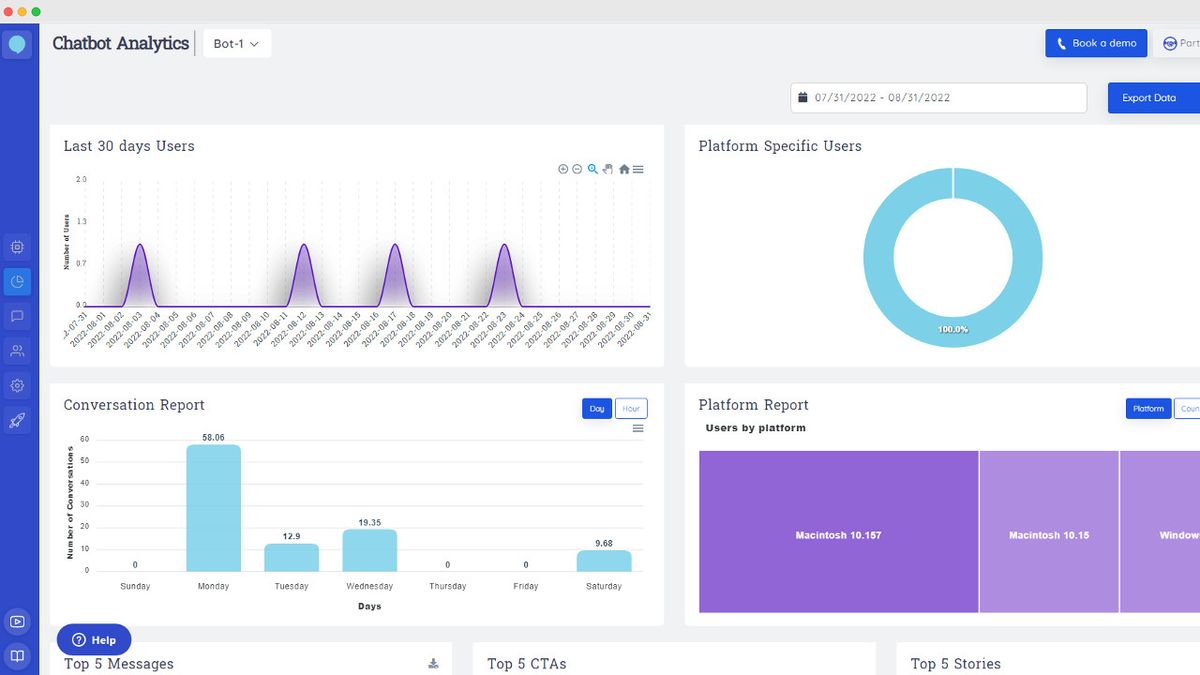Click the Book a demo button

point(1096,43)
